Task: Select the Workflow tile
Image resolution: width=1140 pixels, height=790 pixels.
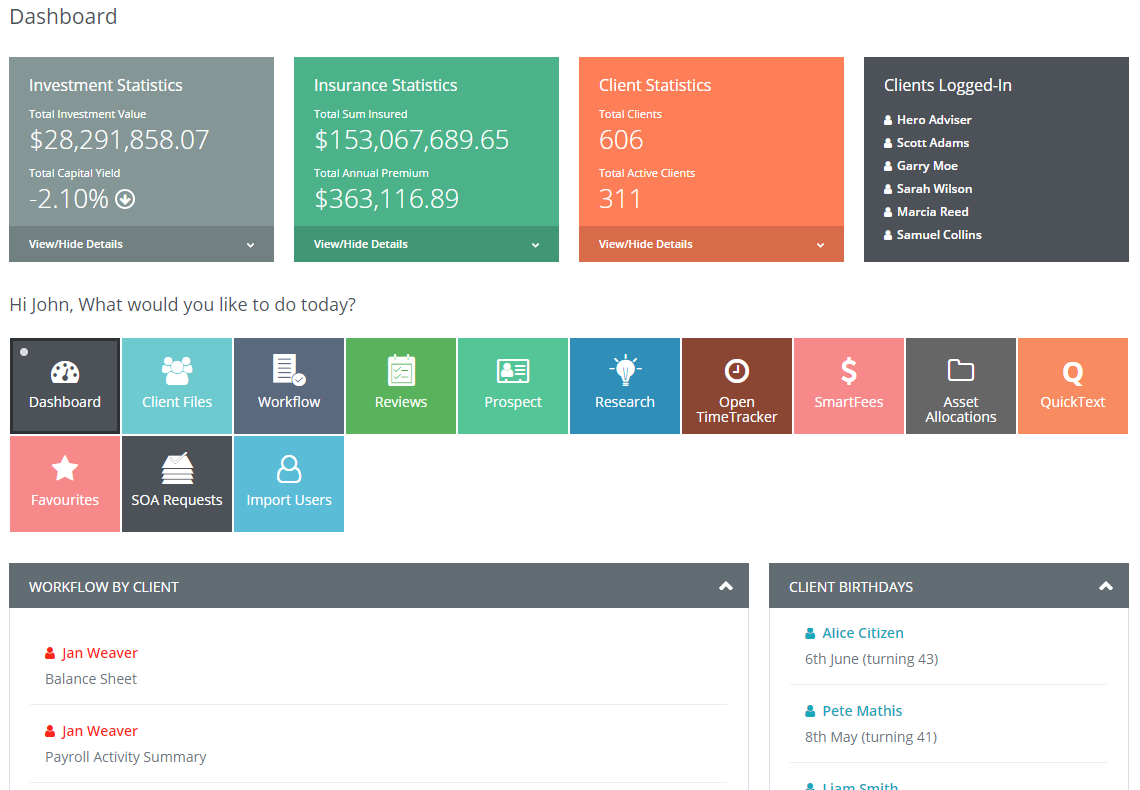Action: [x=289, y=386]
